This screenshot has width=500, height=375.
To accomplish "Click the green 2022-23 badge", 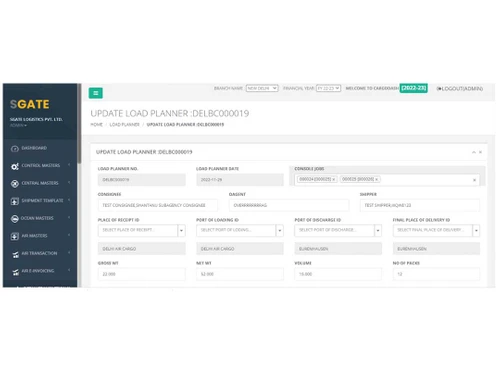I will [413, 88].
